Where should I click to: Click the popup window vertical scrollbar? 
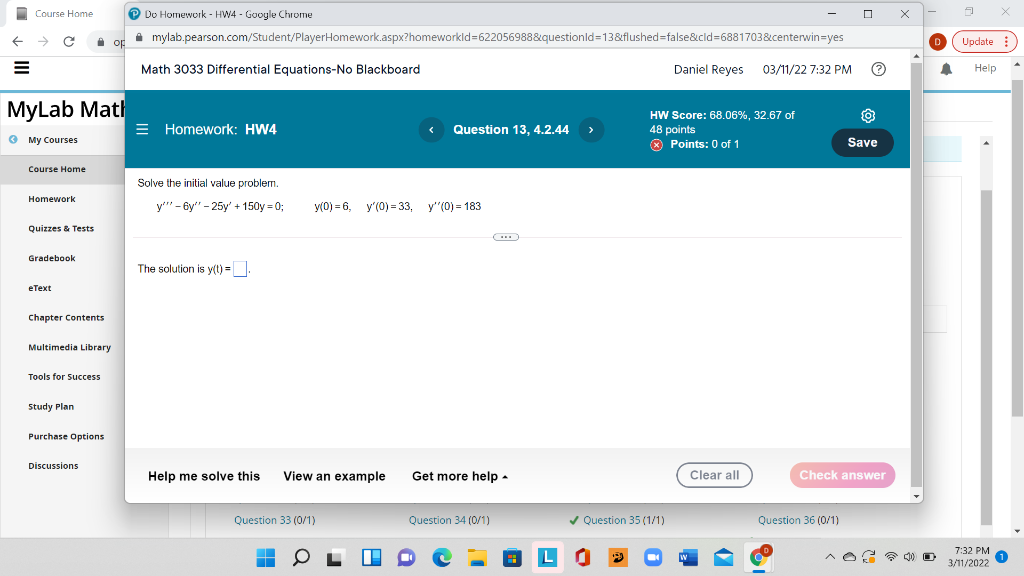point(916,274)
